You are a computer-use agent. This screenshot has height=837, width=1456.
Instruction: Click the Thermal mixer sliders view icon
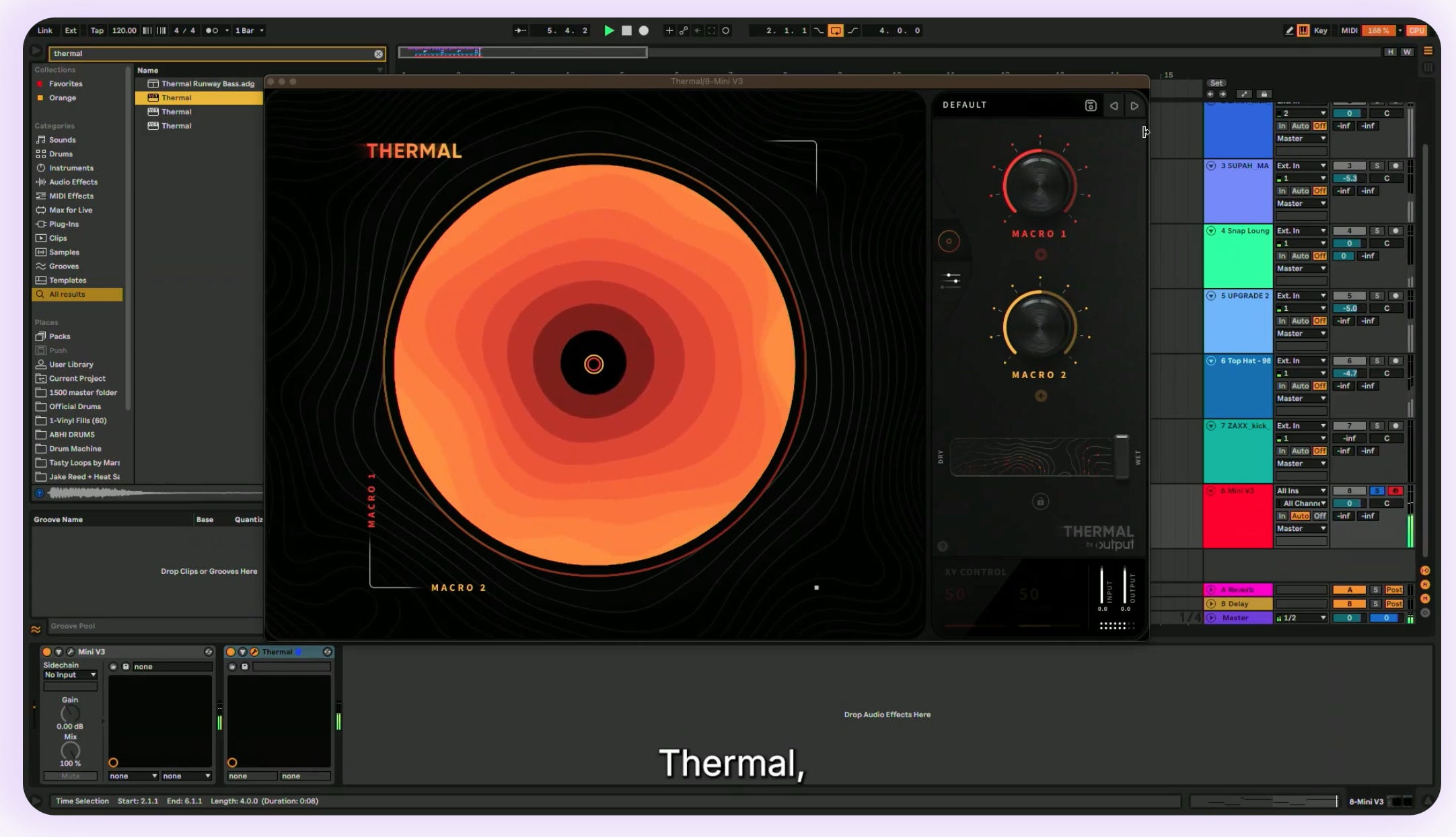951,279
